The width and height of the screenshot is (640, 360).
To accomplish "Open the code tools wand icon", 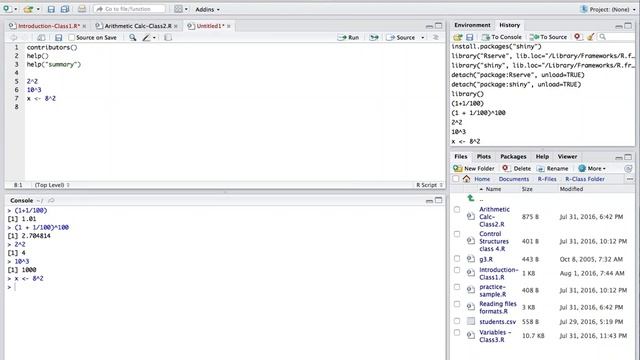I will pos(148,37).
